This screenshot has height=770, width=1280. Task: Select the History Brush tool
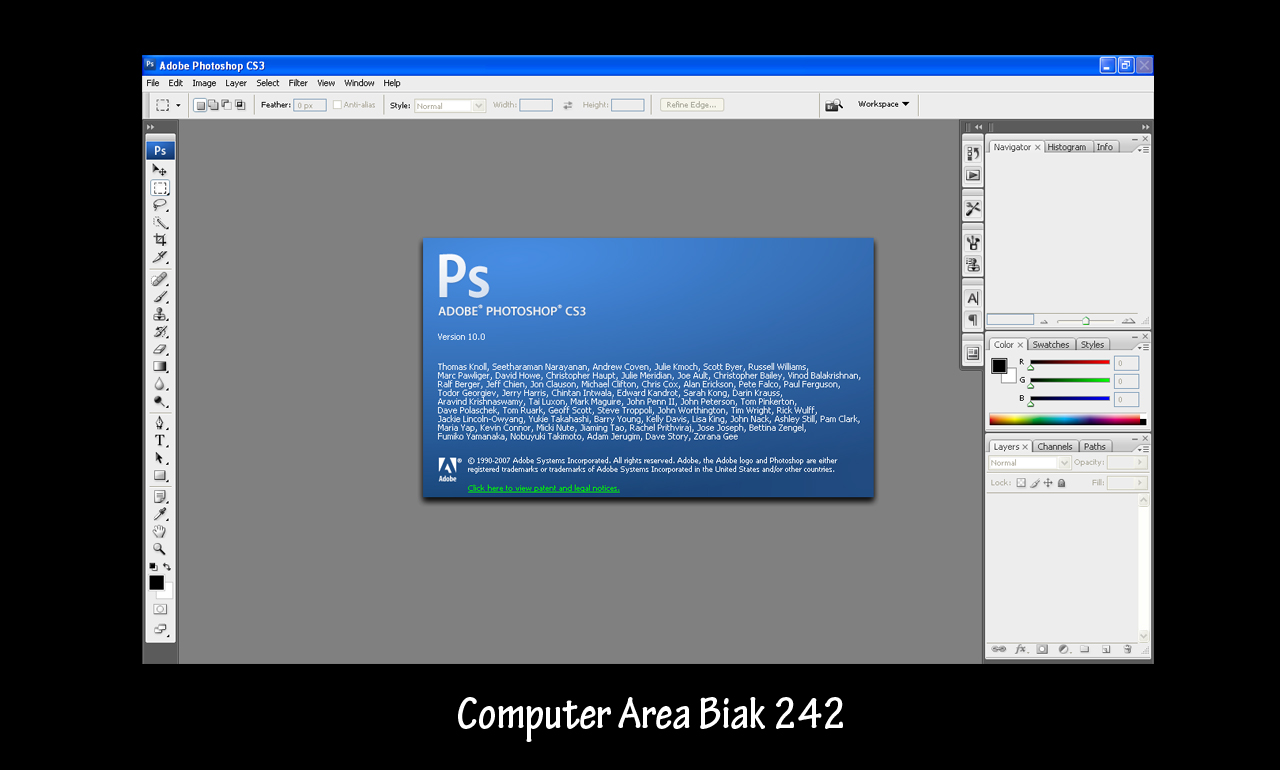coord(160,332)
